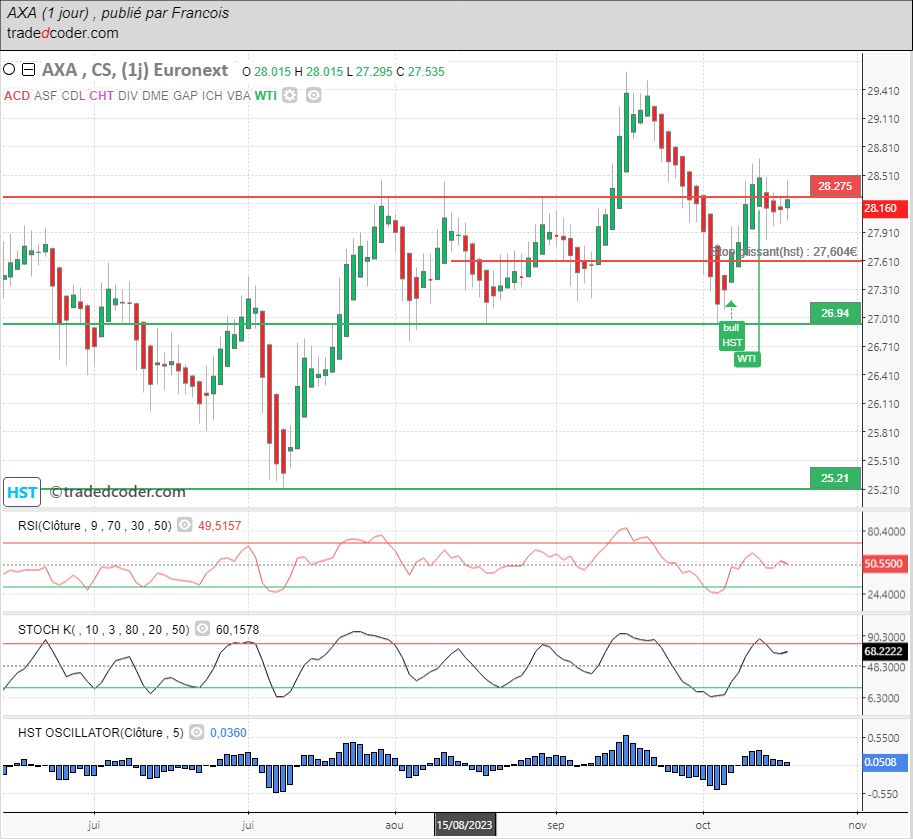The height and width of the screenshot is (839, 913).
Task: Toggle HST OSCILLATOR visibility eye icon
Action: pyautogui.click(x=196, y=732)
